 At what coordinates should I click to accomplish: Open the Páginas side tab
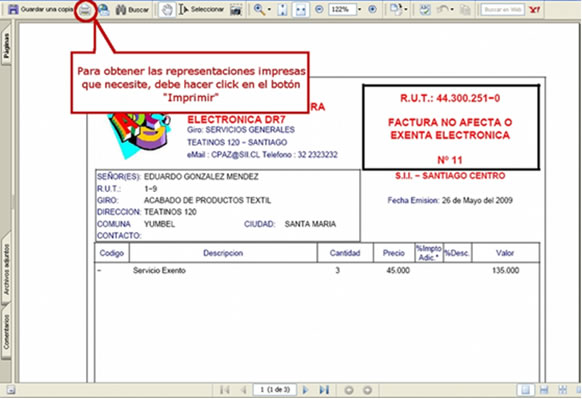click(6, 46)
